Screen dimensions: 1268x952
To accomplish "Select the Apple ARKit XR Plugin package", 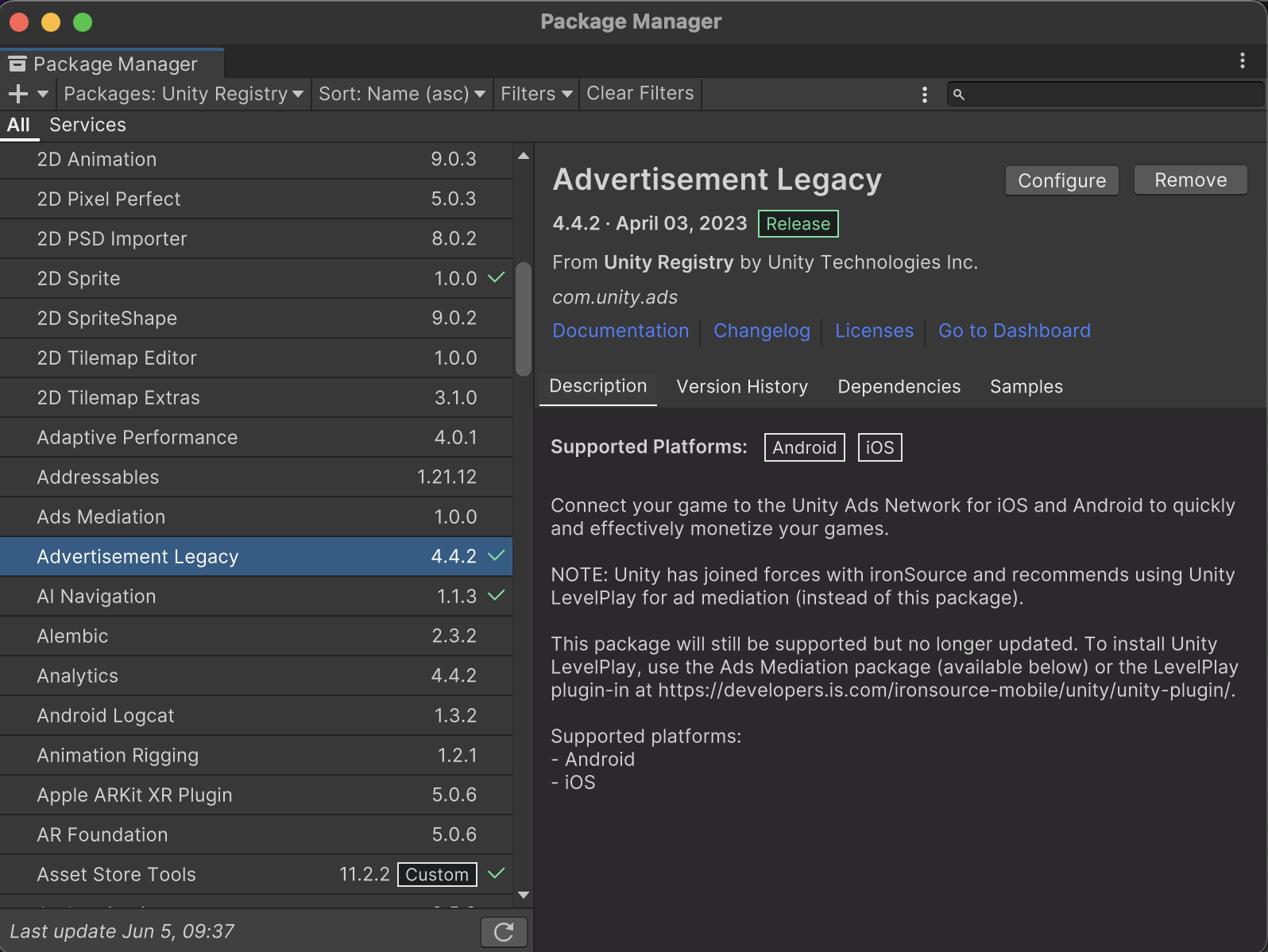I will pyautogui.click(x=256, y=795).
